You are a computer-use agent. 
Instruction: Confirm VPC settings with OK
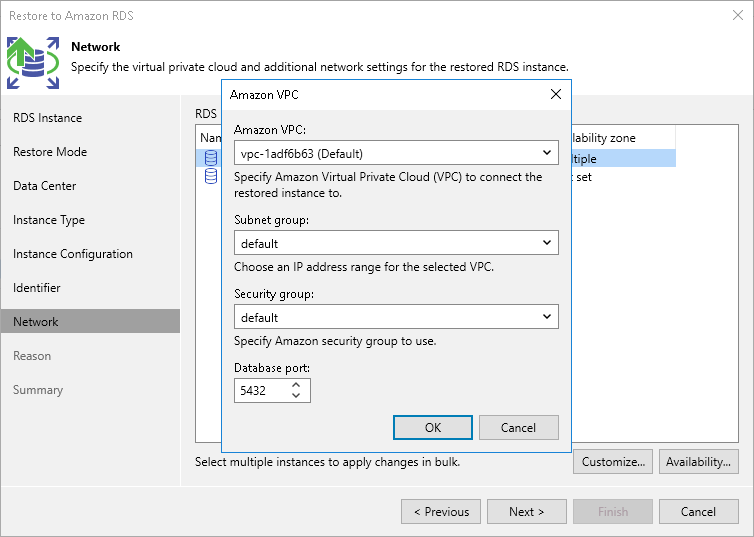[432, 427]
